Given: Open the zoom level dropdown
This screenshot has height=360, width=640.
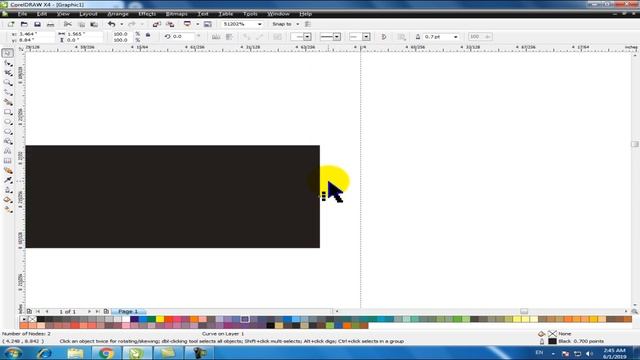Looking at the screenshot, I should click(260, 24).
